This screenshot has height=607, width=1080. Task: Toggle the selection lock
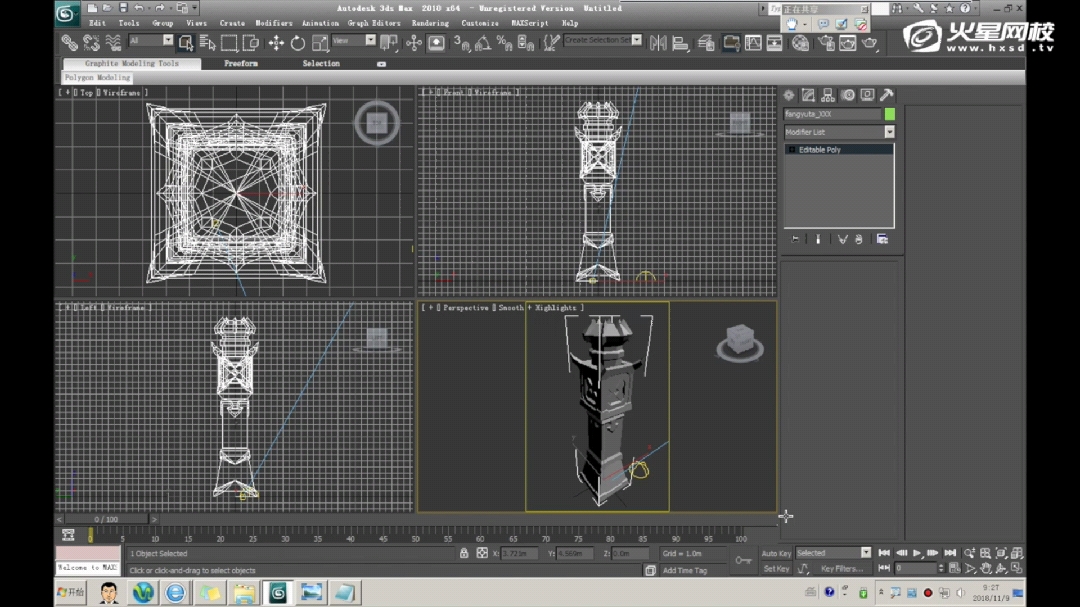pos(464,553)
